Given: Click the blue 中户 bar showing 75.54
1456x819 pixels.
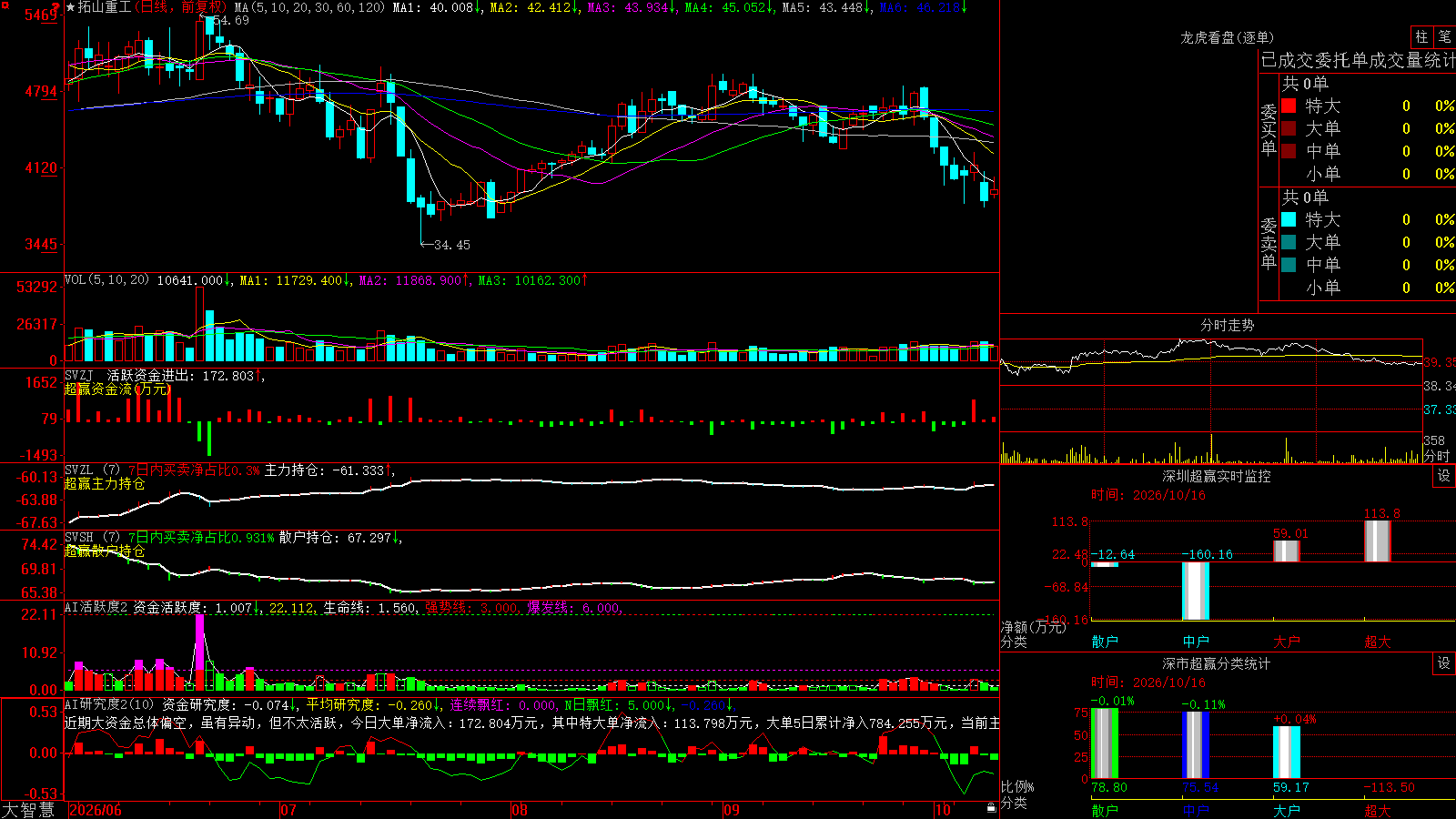Looking at the screenshot, I should 1196,744.
